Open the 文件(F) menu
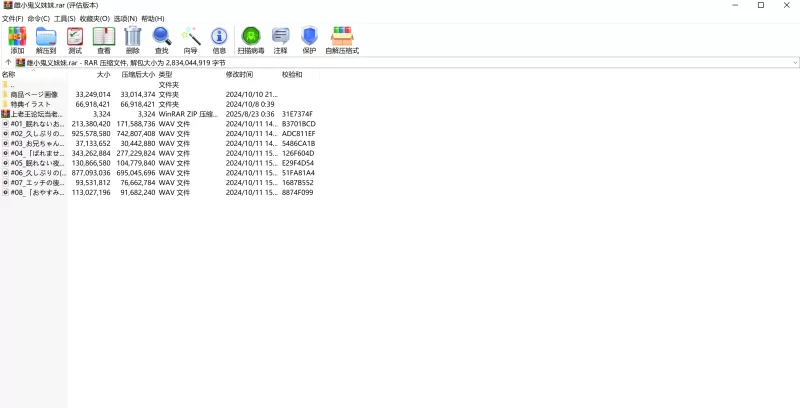 tap(13, 18)
